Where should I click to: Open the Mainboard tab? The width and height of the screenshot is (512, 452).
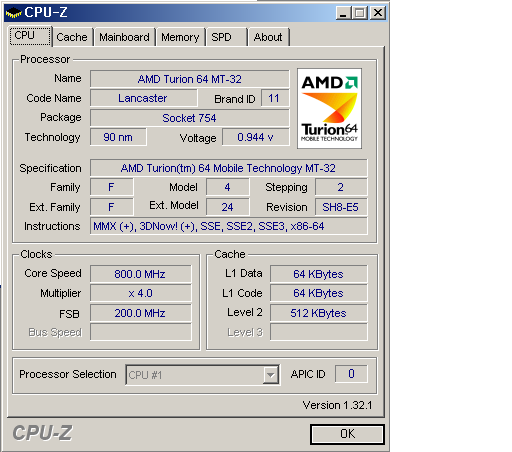(124, 37)
